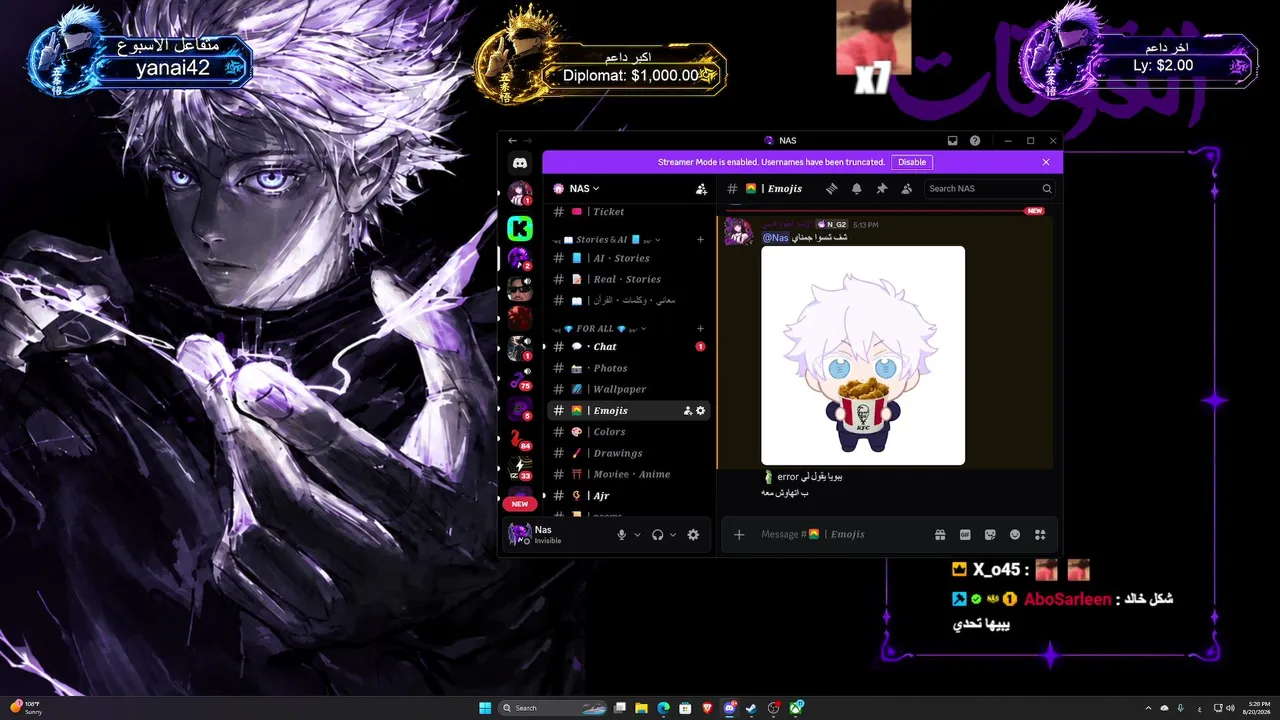Open notification settings bell icon

856,188
